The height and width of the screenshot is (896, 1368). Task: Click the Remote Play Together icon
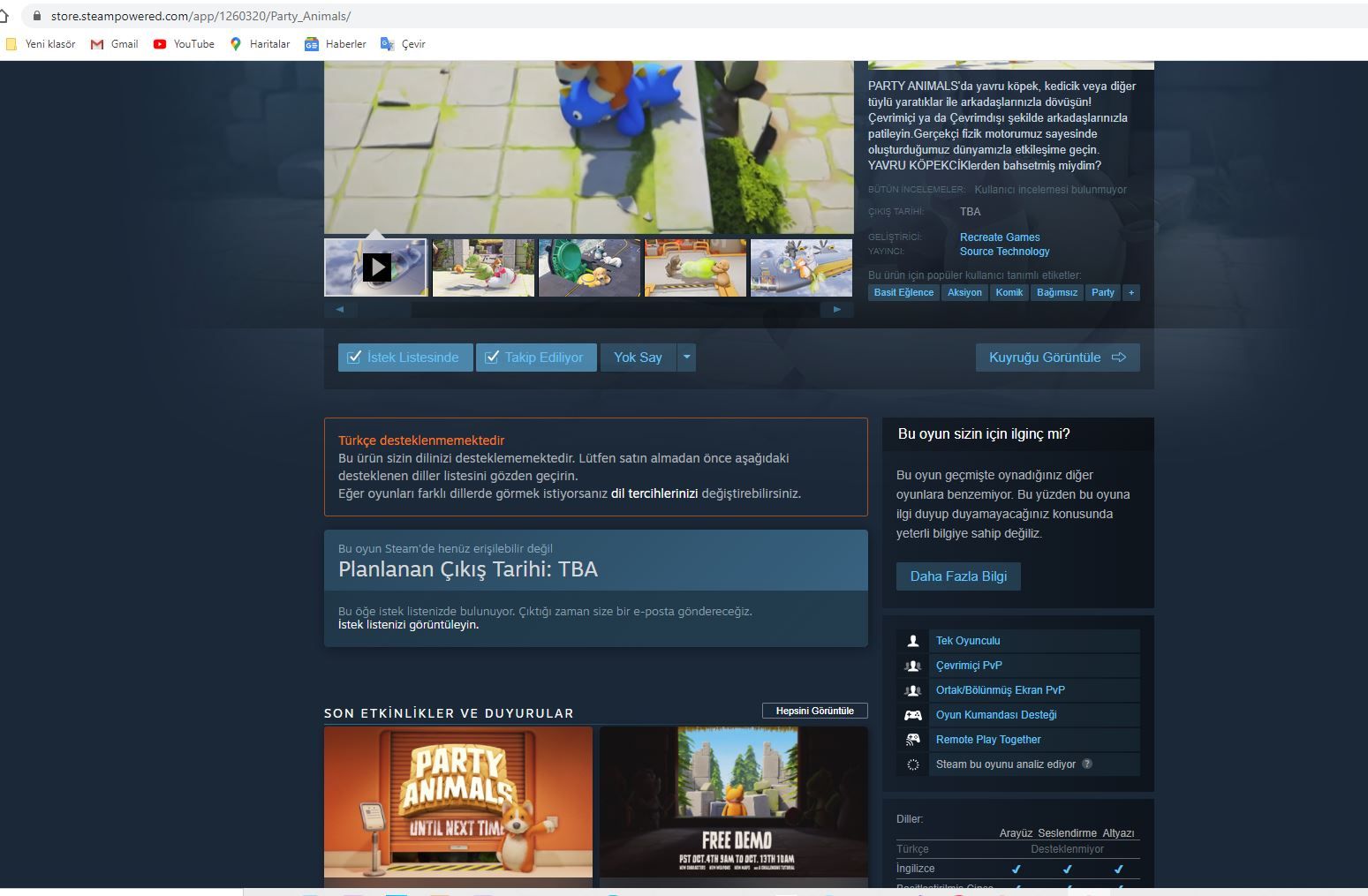point(913,740)
